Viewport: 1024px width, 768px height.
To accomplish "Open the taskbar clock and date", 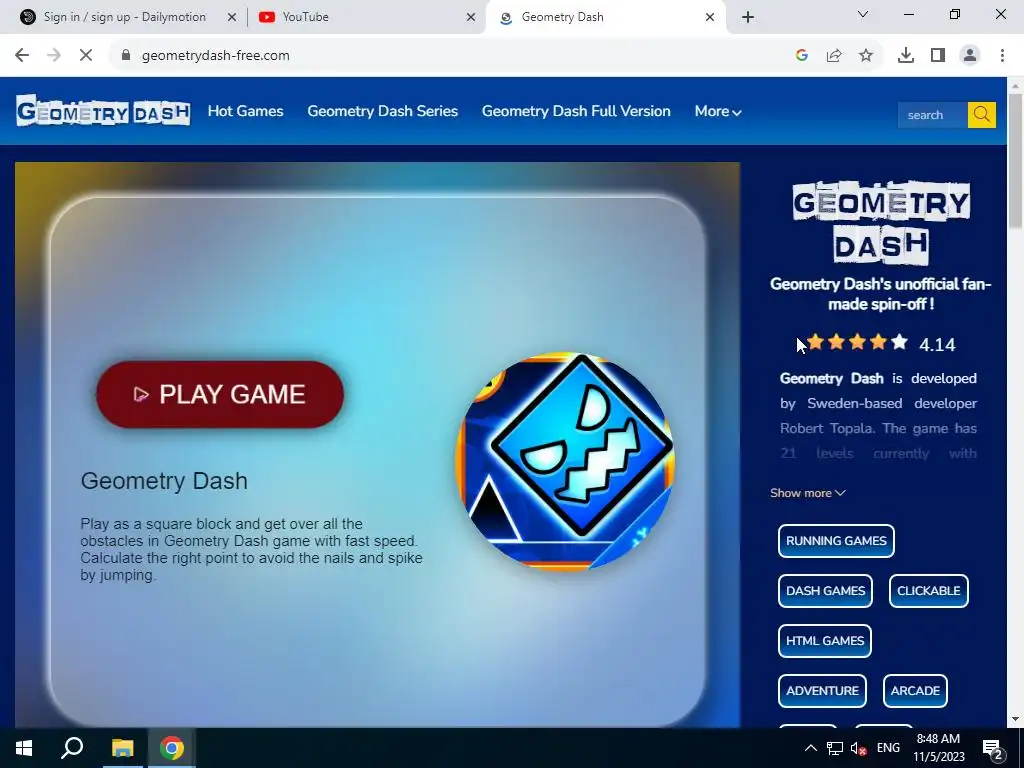I will 938,748.
